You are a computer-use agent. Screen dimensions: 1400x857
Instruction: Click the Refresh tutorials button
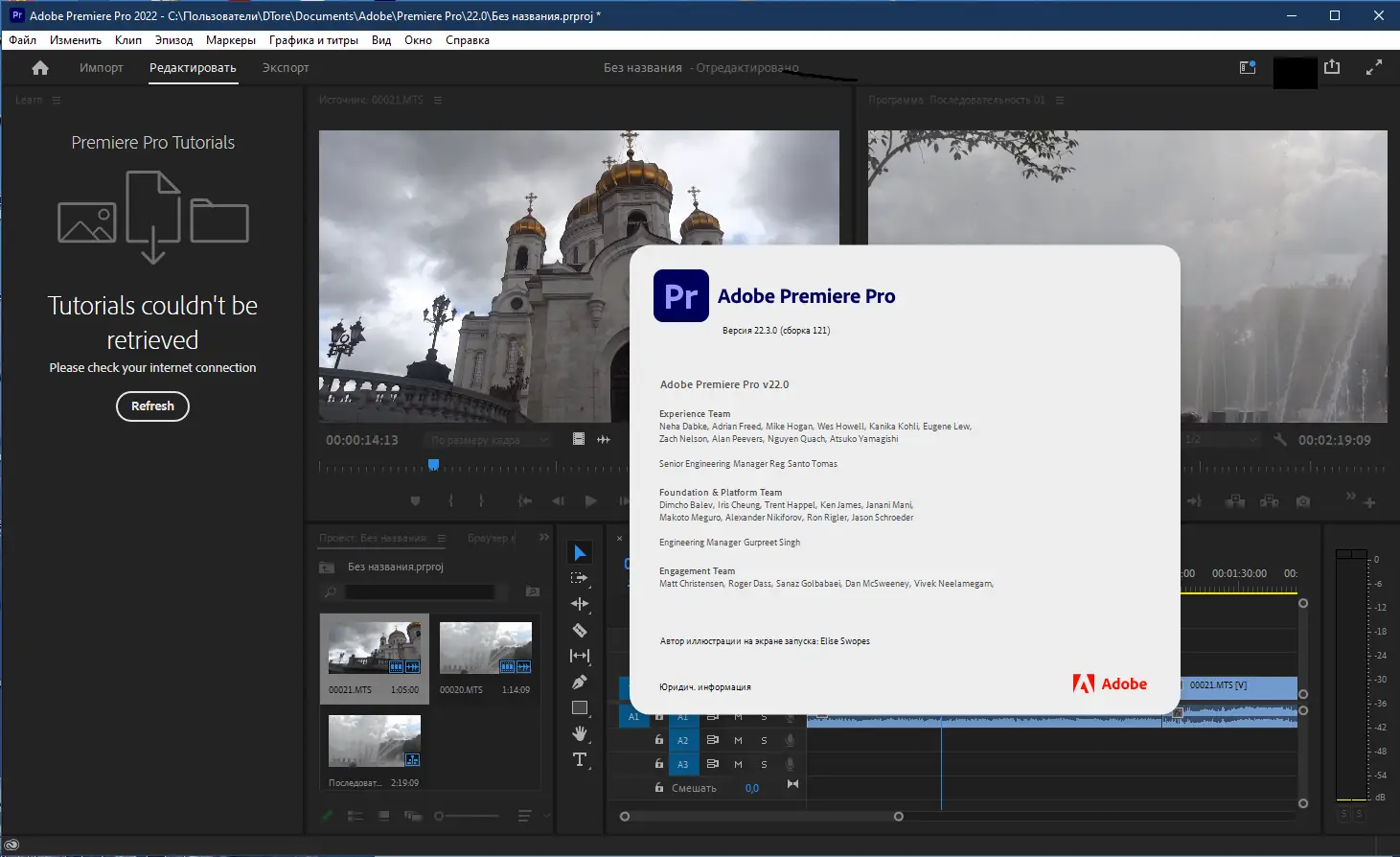[152, 406]
